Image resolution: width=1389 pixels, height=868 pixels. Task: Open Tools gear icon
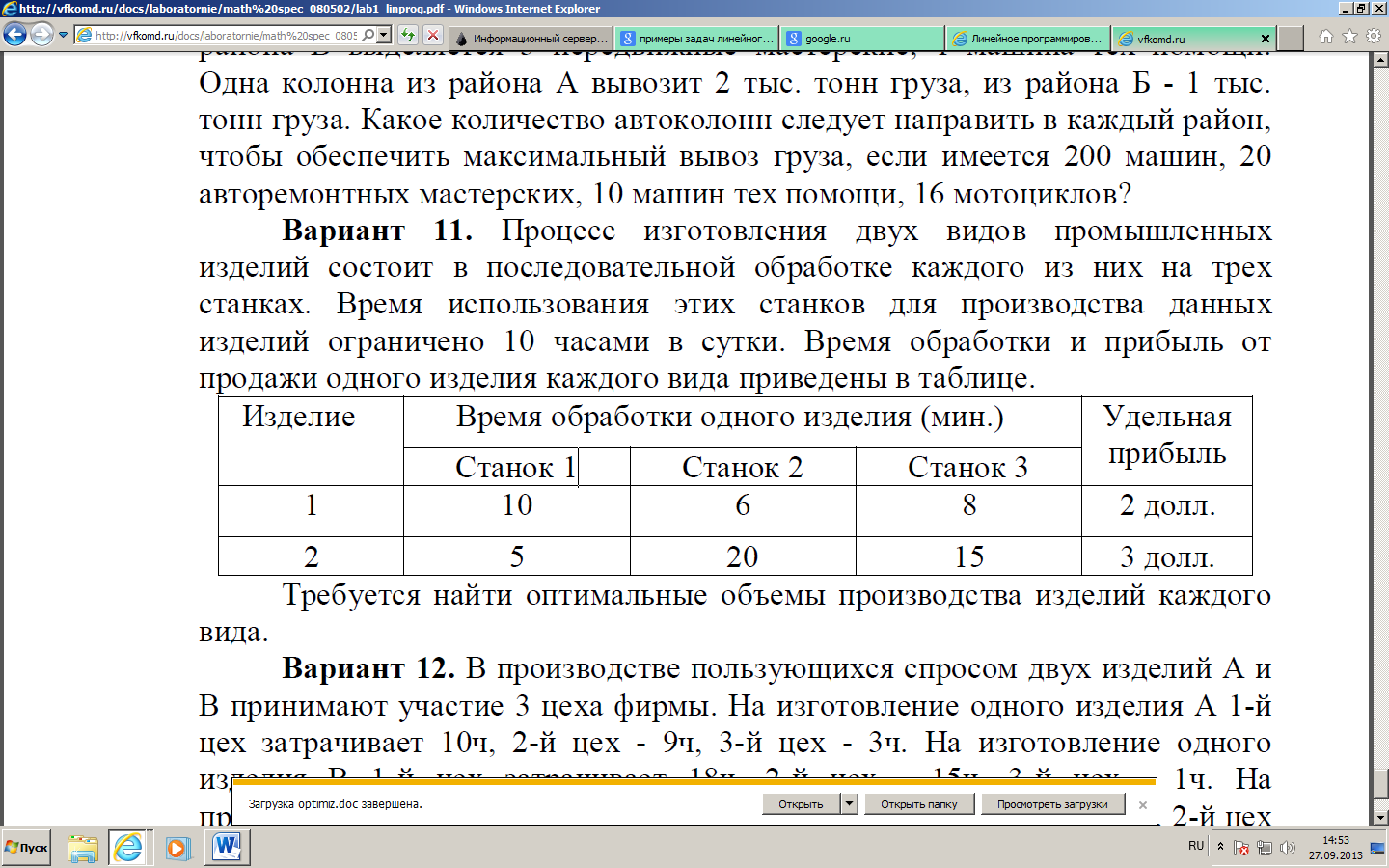[x=1373, y=37]
